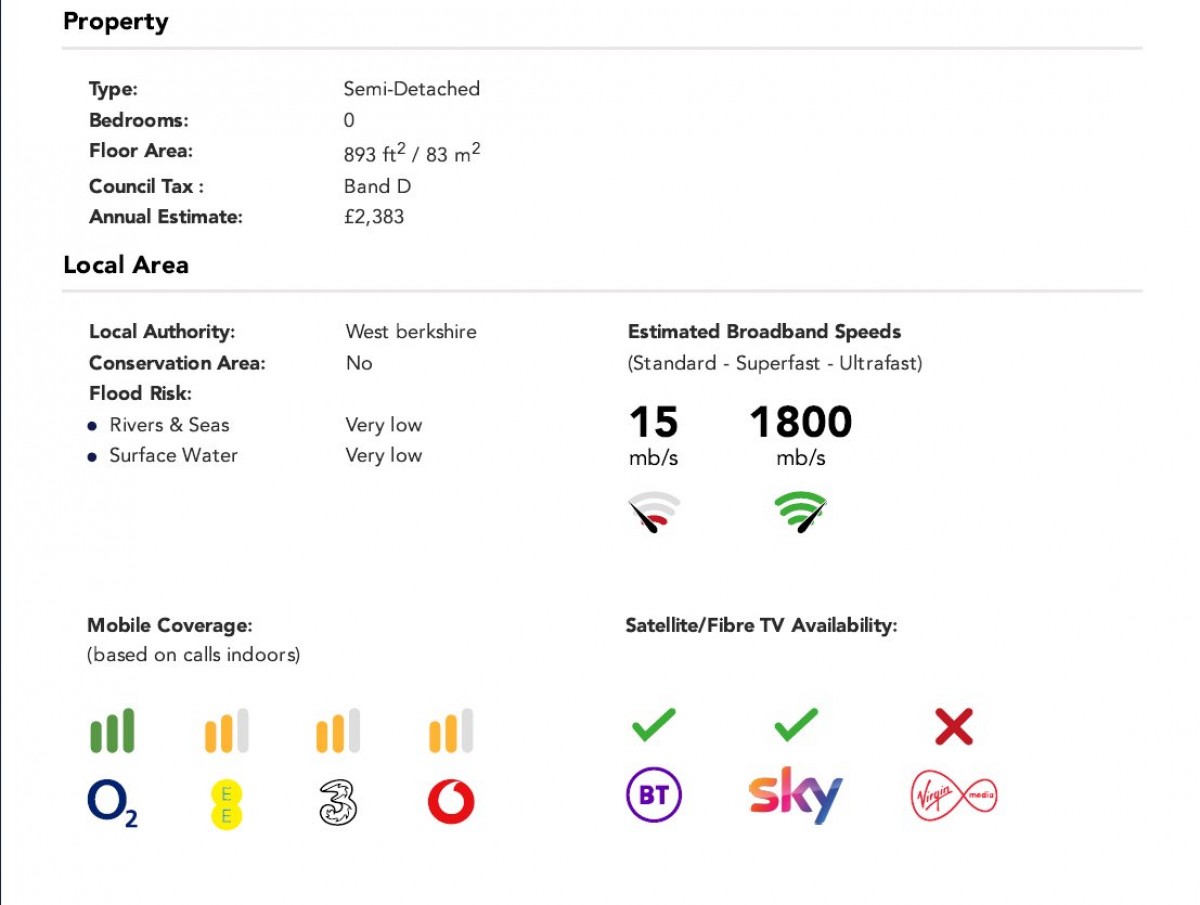This screenshot has width=1200, height=905.
Task: Click the West berkshire local authority text
Action: pos(411,331)
